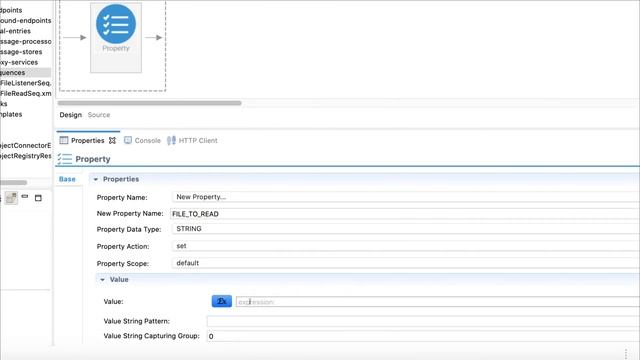Image resolution: width=640 pixels, height=360 pixels.
Task: Select the templates folder in tree
Action: (x=11, y=114)
